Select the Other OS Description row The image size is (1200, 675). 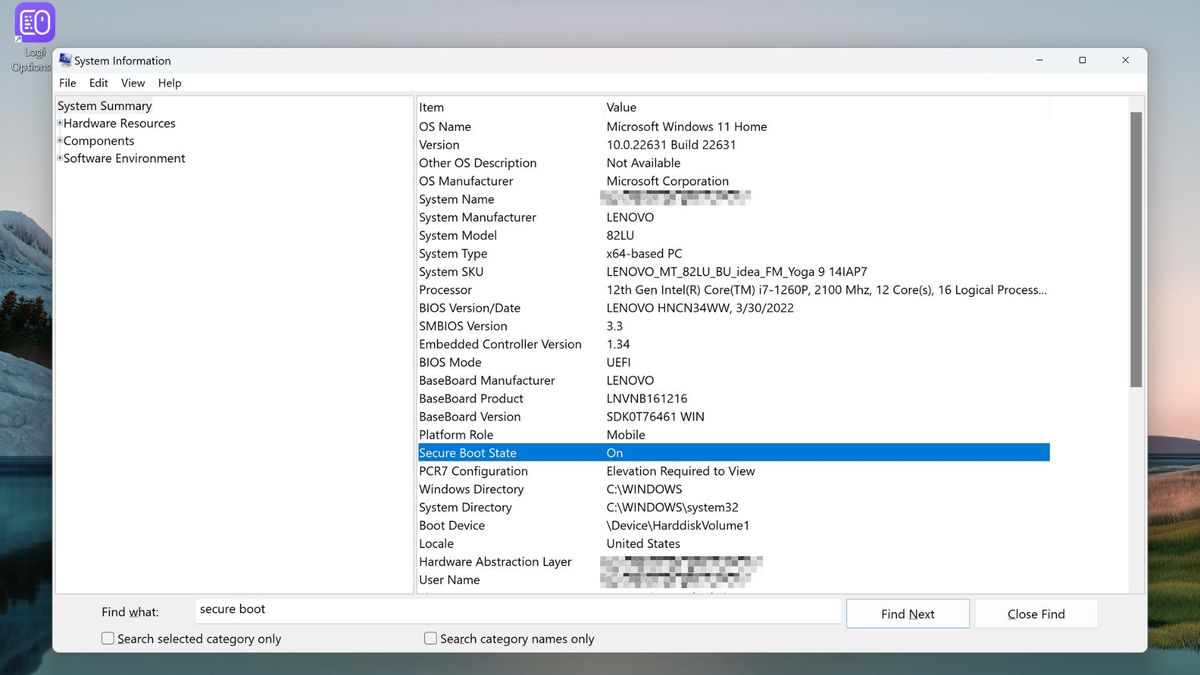click(733, 163)
